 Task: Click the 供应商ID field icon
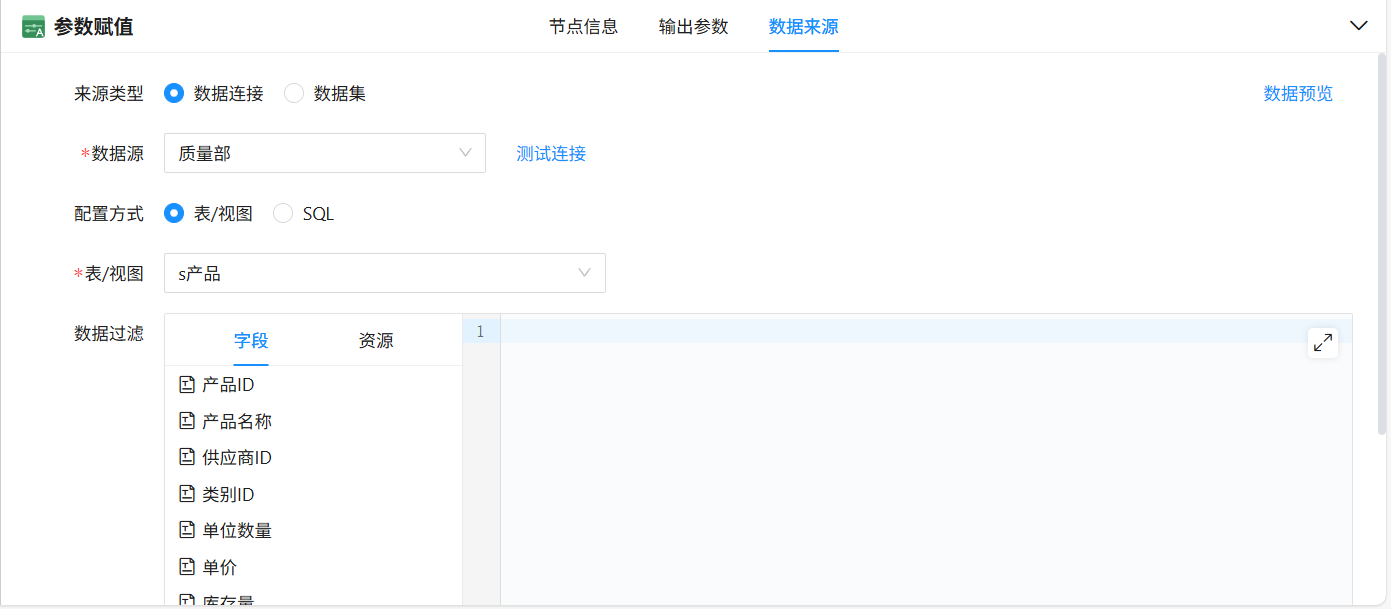point(187,457)
